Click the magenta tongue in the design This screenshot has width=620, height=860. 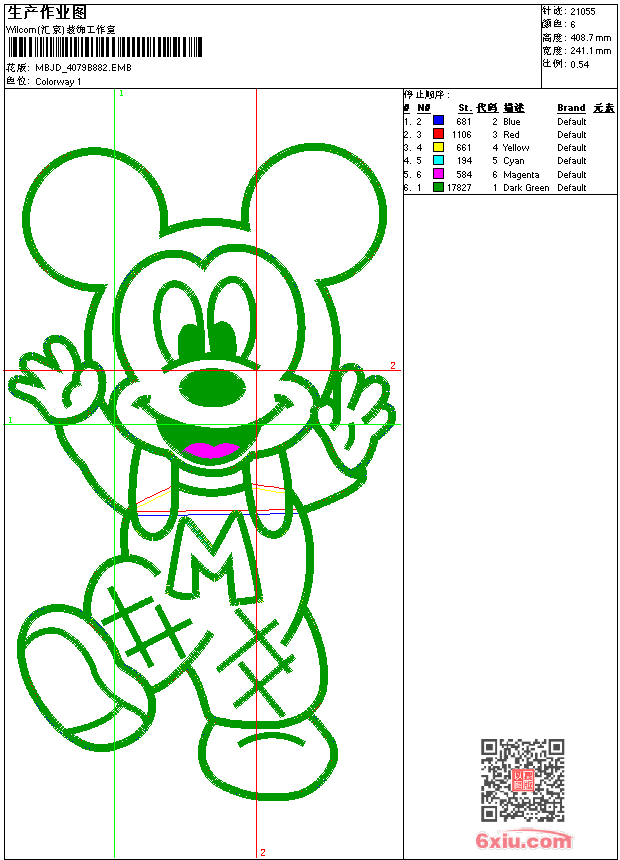tap(211, 450)
